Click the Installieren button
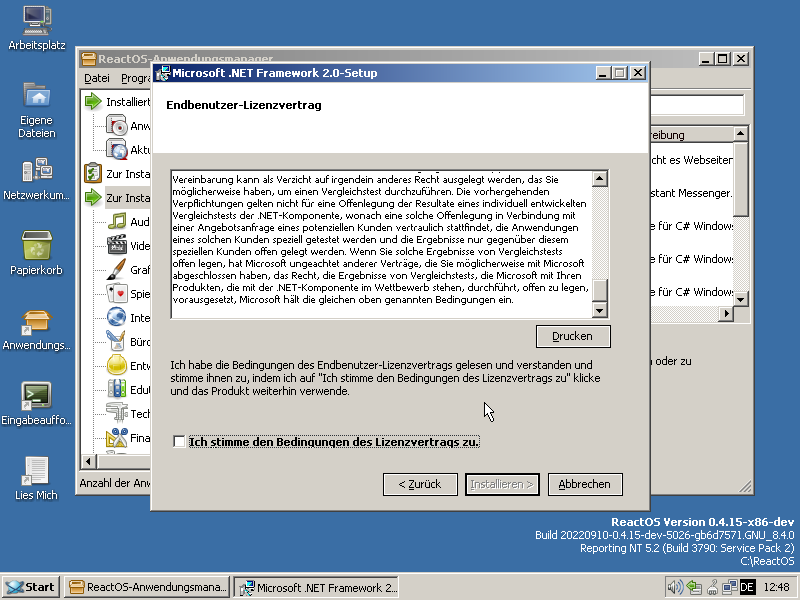This screenshot has height=600, width=800. (502, 484)
